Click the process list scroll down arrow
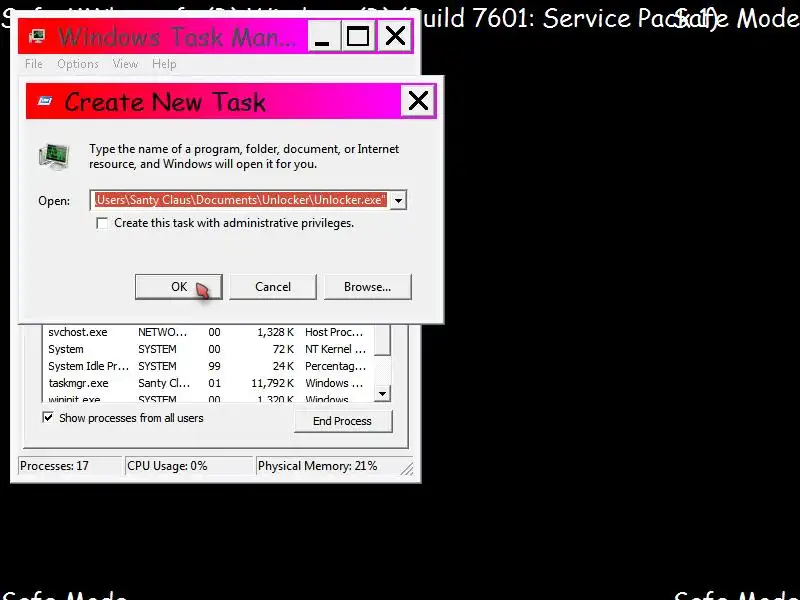The height and width of the screenshot is (600, 800). (383, 394)
